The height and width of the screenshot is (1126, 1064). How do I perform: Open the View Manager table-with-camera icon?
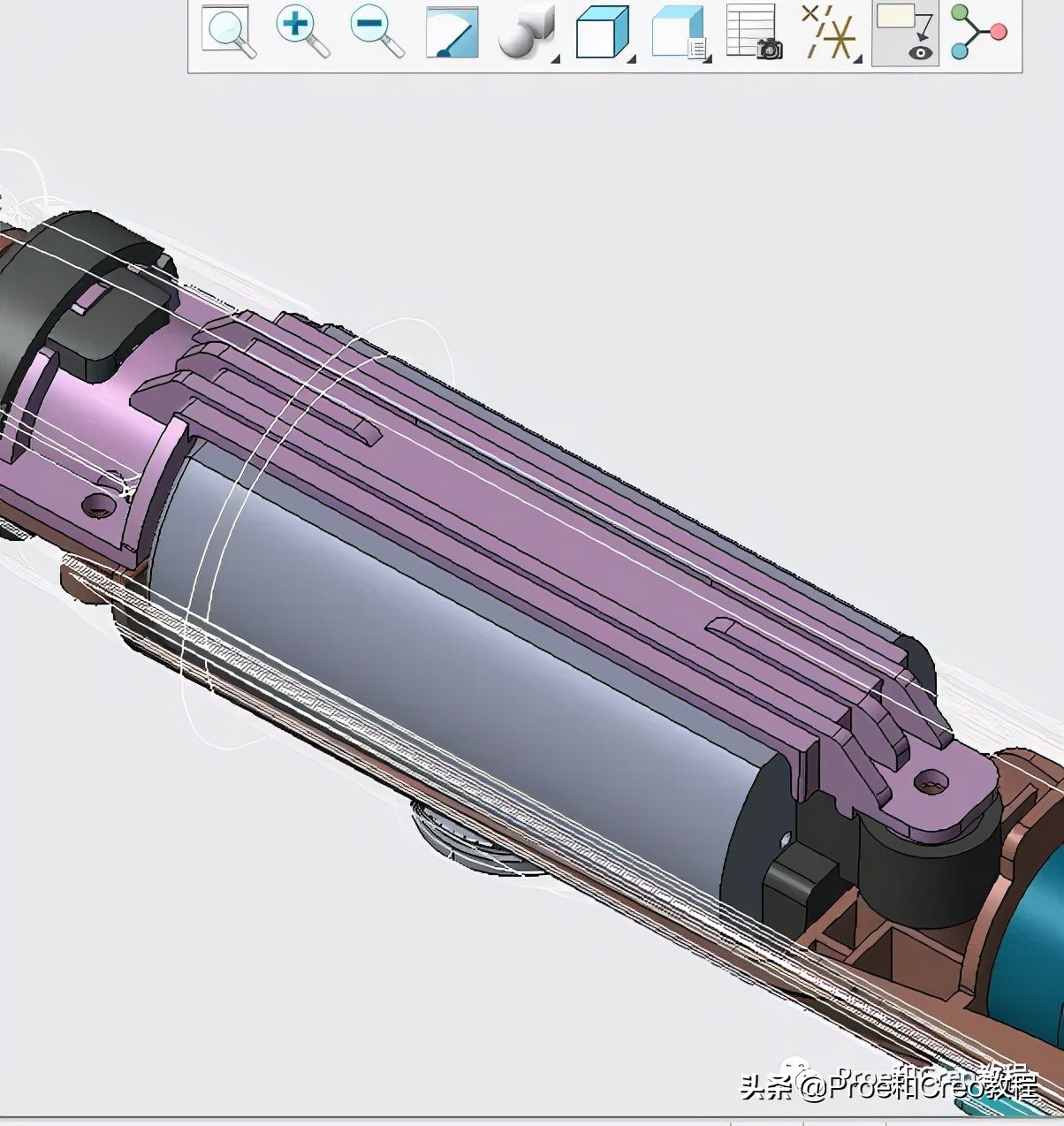coord(754,33)
